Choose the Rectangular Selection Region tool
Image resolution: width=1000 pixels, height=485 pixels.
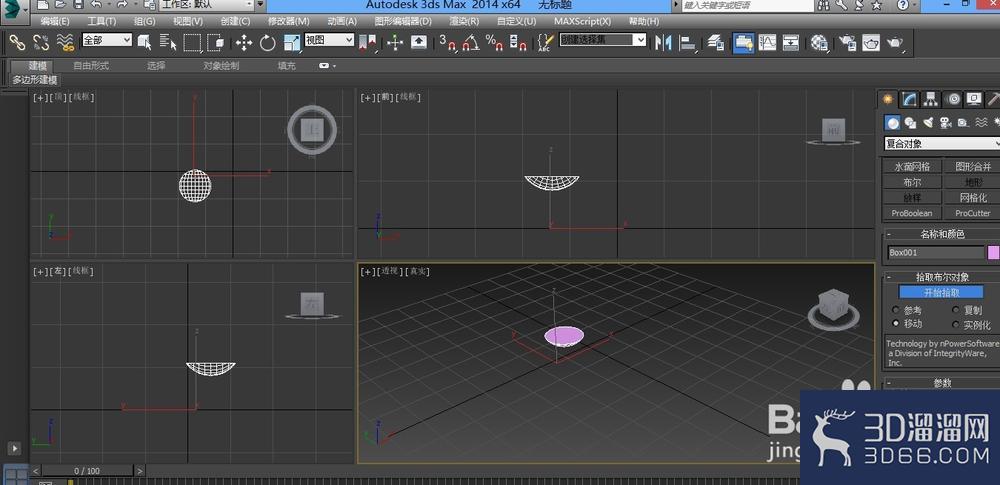click(192, 43)
